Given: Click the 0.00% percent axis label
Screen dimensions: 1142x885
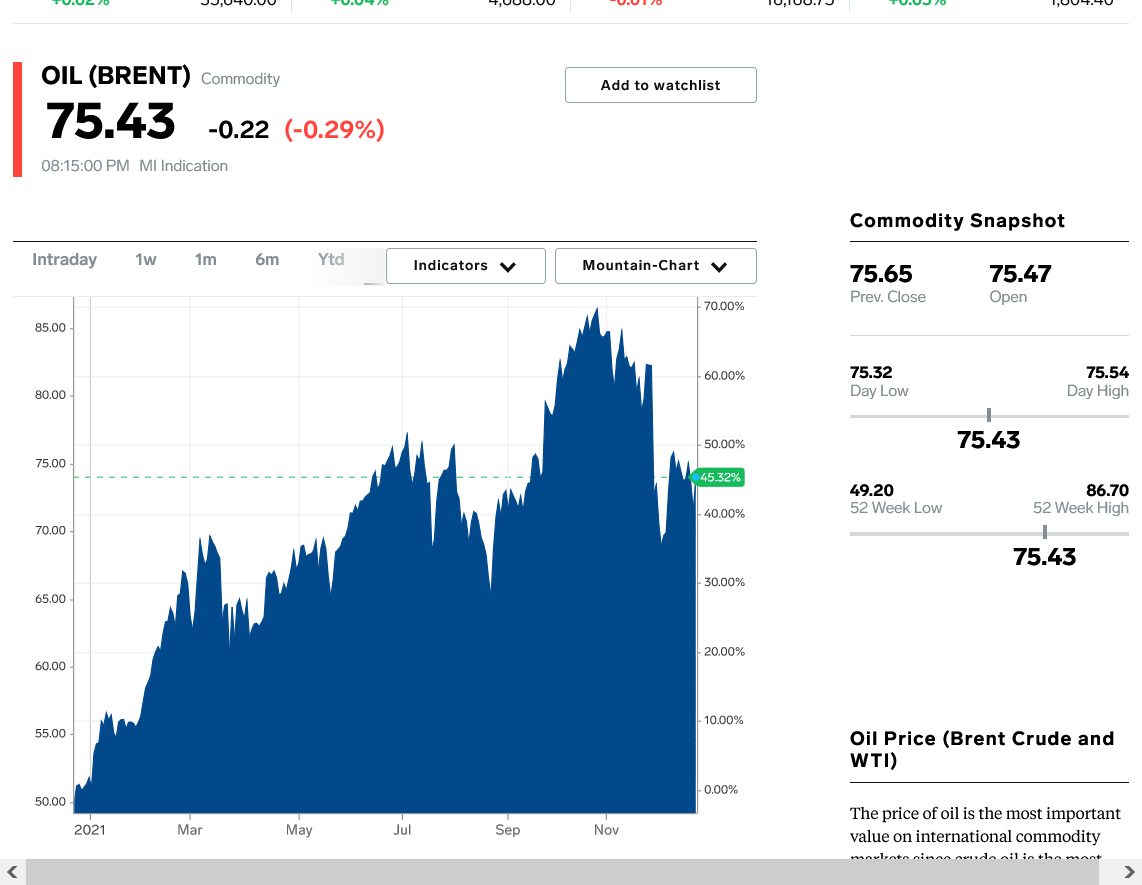Looking at the screenshot, I should [721, 790].
